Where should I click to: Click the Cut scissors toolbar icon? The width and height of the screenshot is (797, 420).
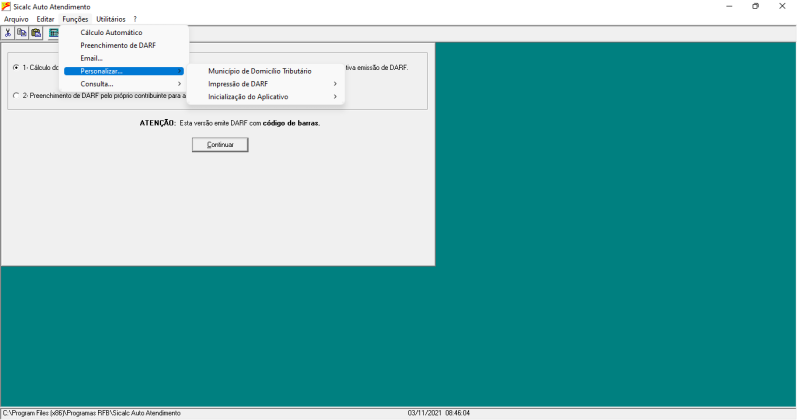pyautogui.click(x=8, y=33)
